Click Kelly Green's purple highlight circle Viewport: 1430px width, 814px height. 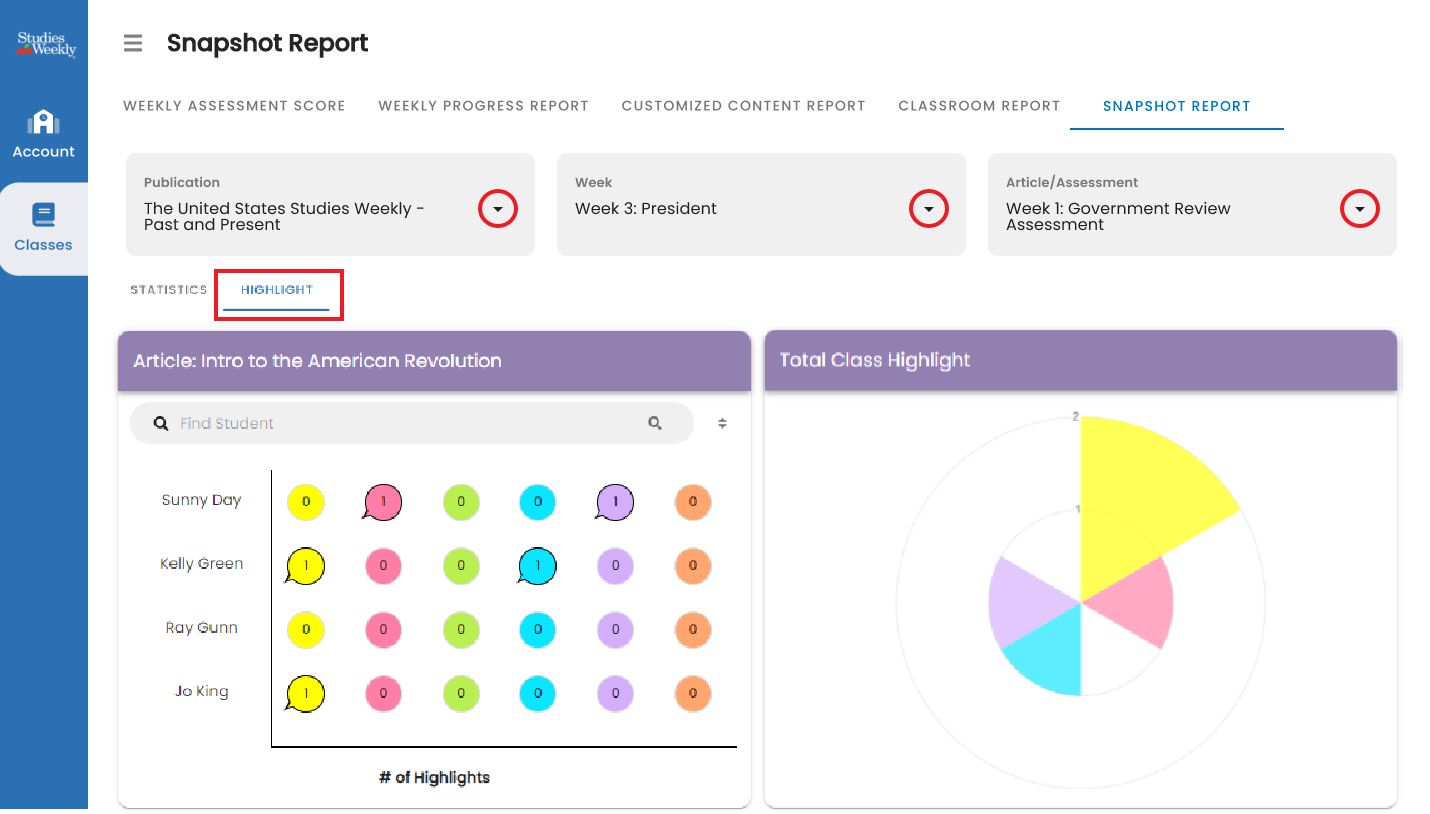pos(615,566)
